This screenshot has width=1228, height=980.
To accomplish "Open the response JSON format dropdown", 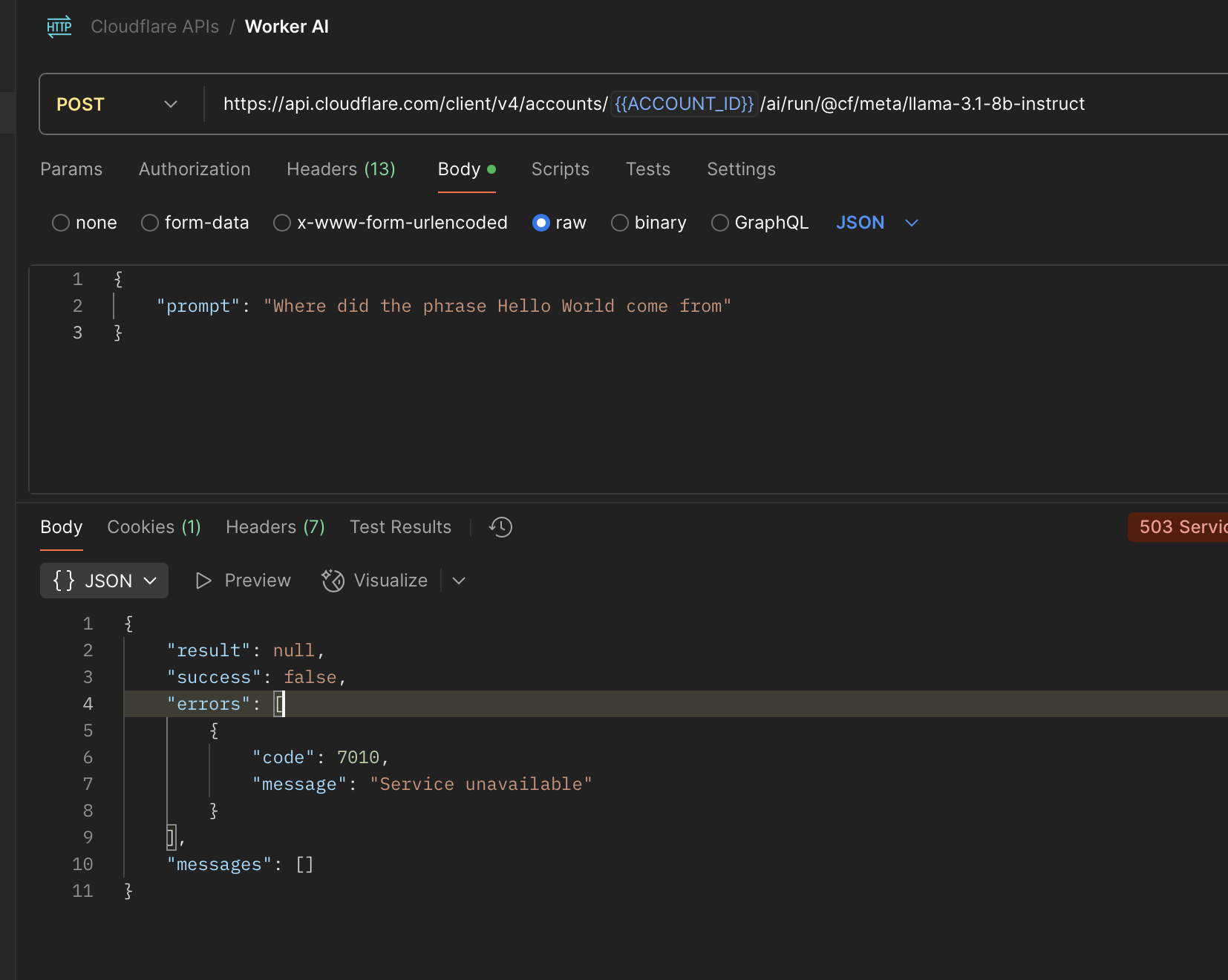I will [x=104, y=581].
